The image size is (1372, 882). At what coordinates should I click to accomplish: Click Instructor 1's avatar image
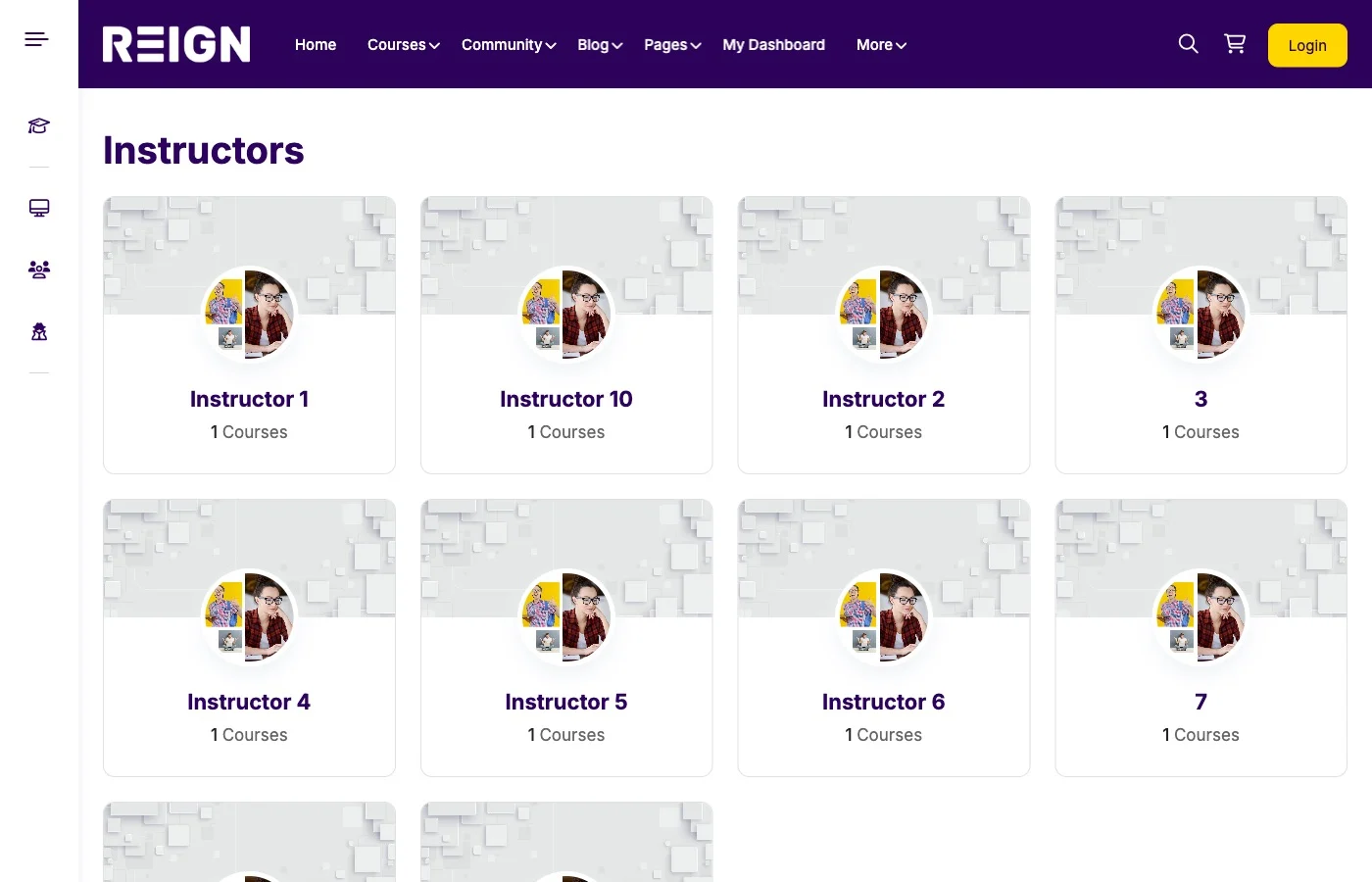(249, 315)
